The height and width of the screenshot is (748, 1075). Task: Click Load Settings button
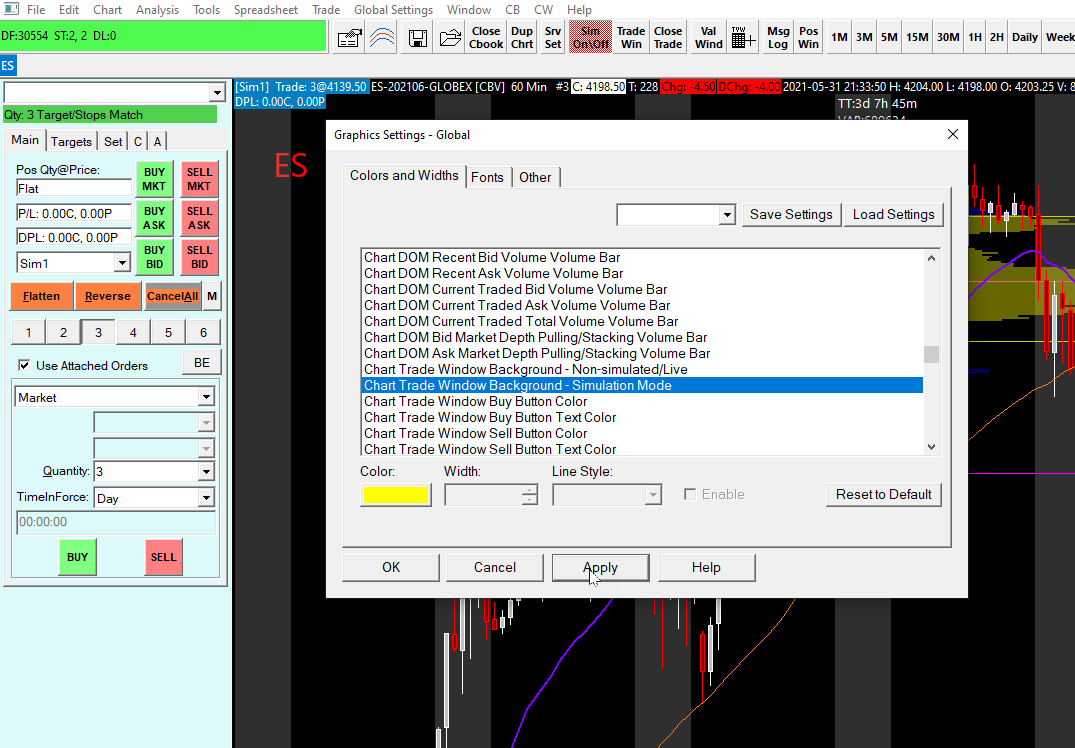[x=893, y=215]
